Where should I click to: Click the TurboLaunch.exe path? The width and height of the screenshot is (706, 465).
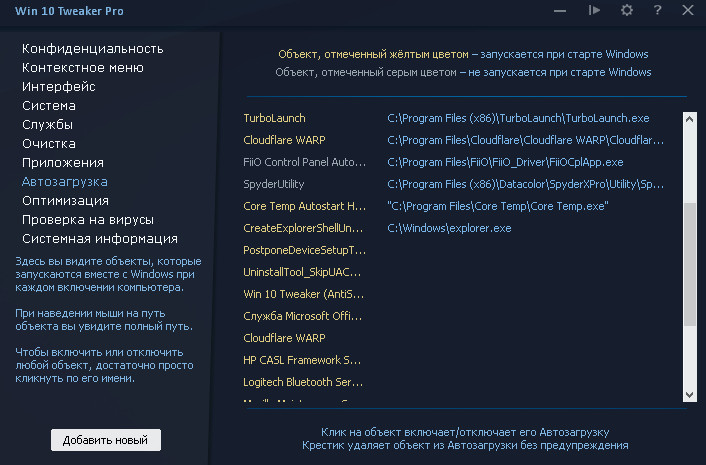tap(518, 118)
